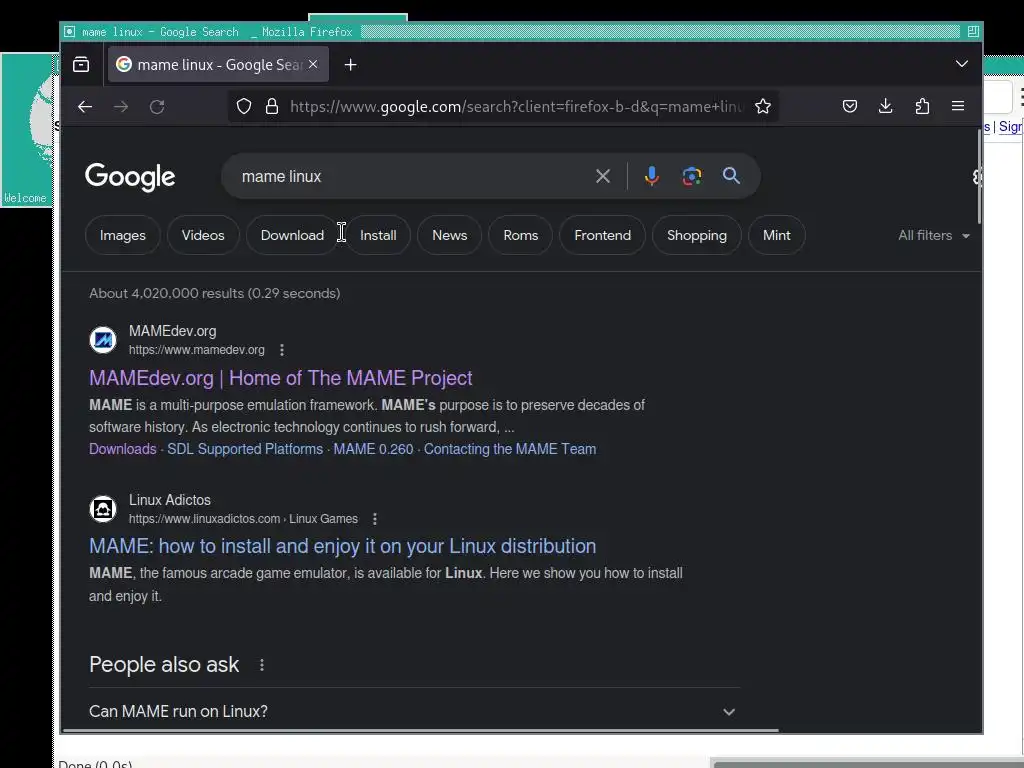Open the MAME 0.260 sitelink
Image resolution: width=1024 pixels, height=768 pixels.
(374, 449)
